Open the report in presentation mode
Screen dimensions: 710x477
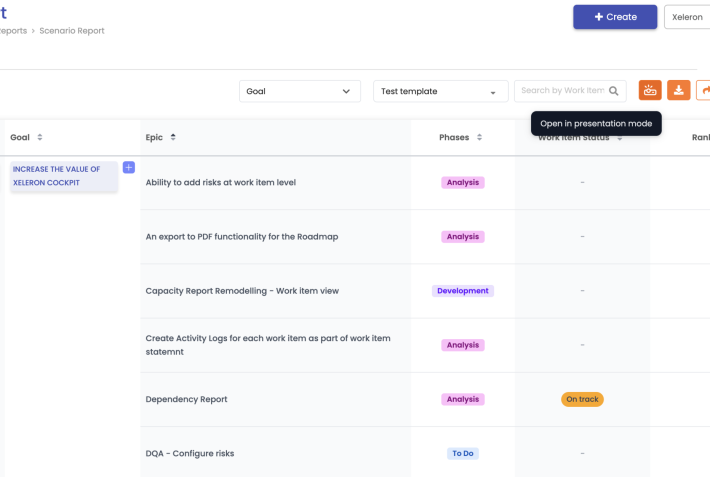650,91
